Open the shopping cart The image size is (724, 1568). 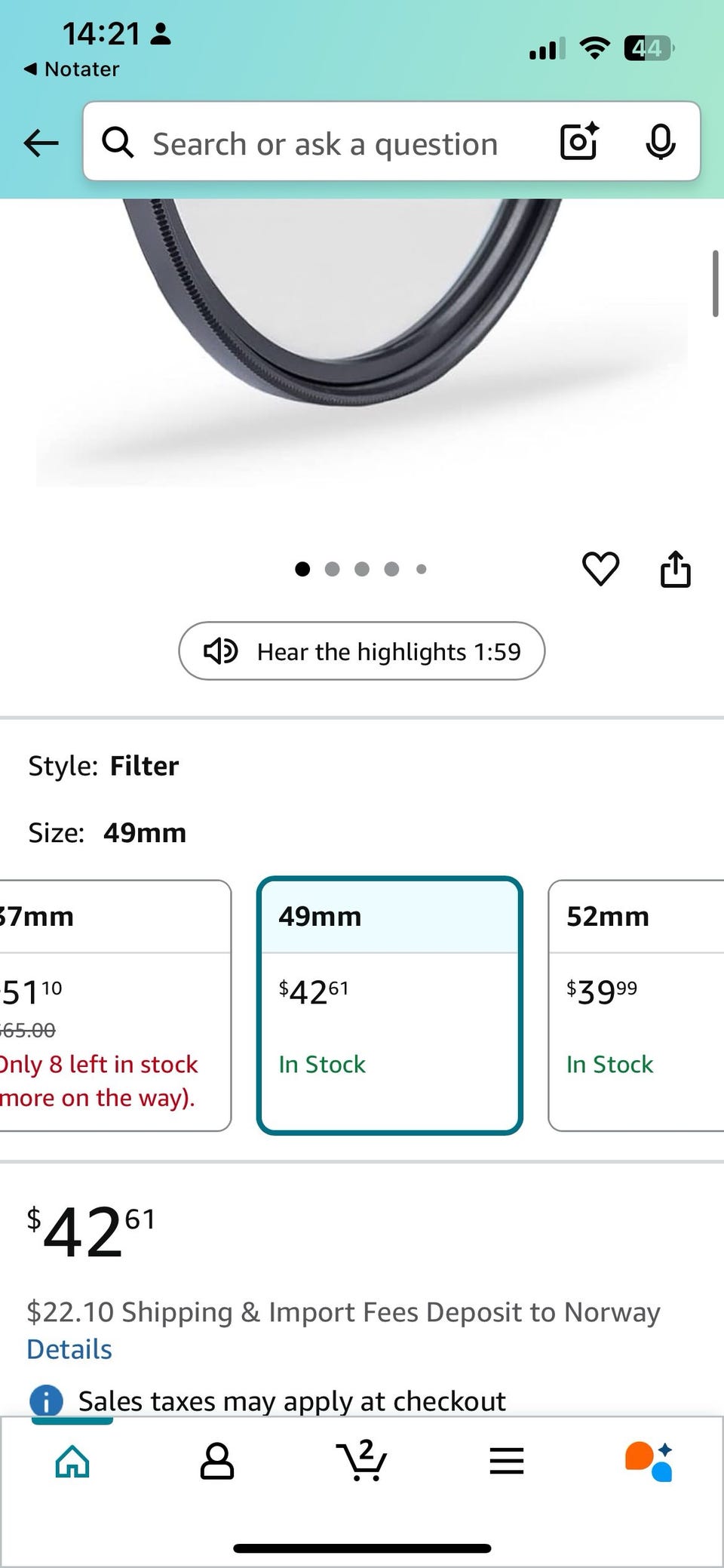pyautogui.click(x=361, y=1461)
